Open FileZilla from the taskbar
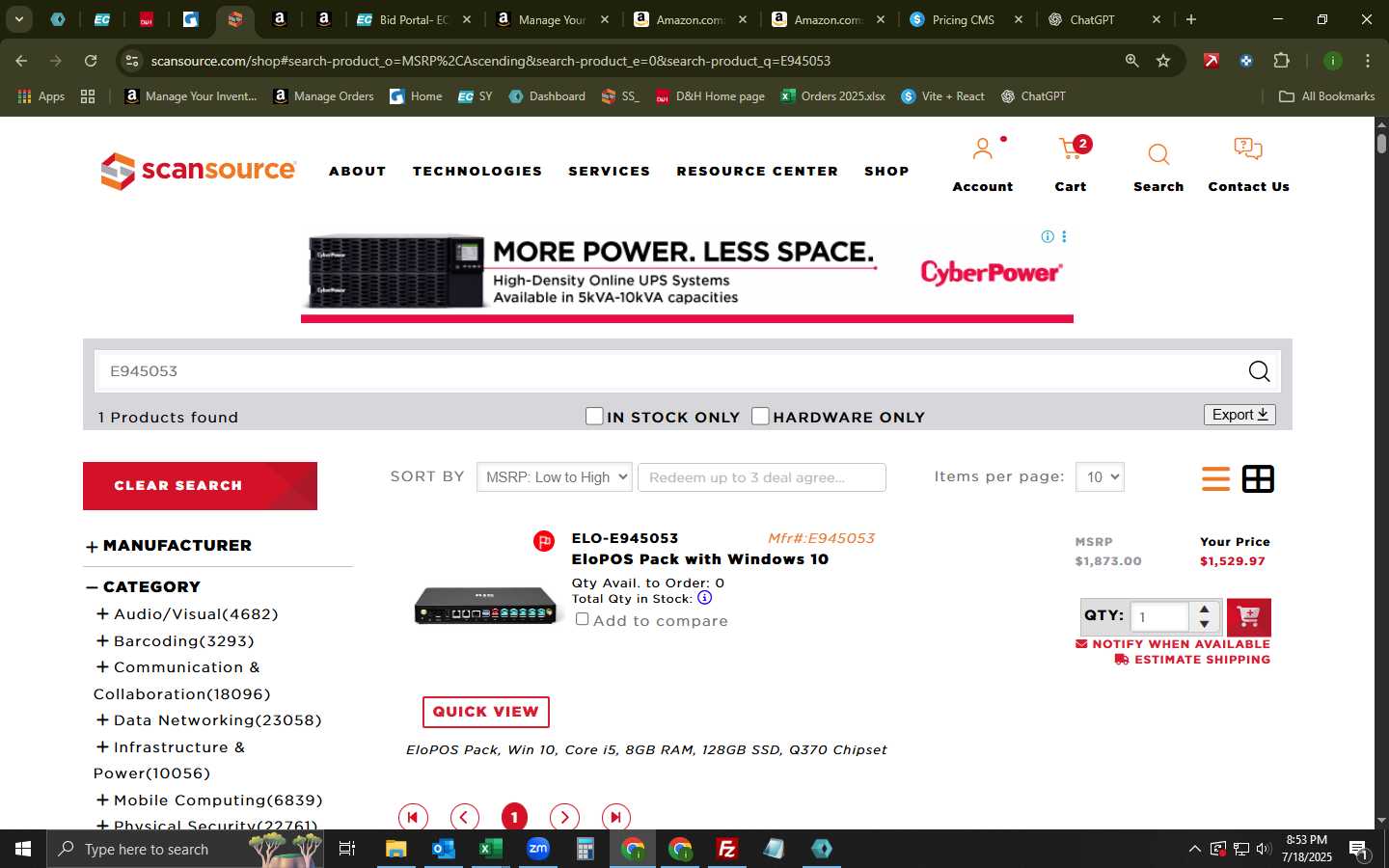Image resolution: width=1389 pixels, height=868 pixels. [727, 849]
